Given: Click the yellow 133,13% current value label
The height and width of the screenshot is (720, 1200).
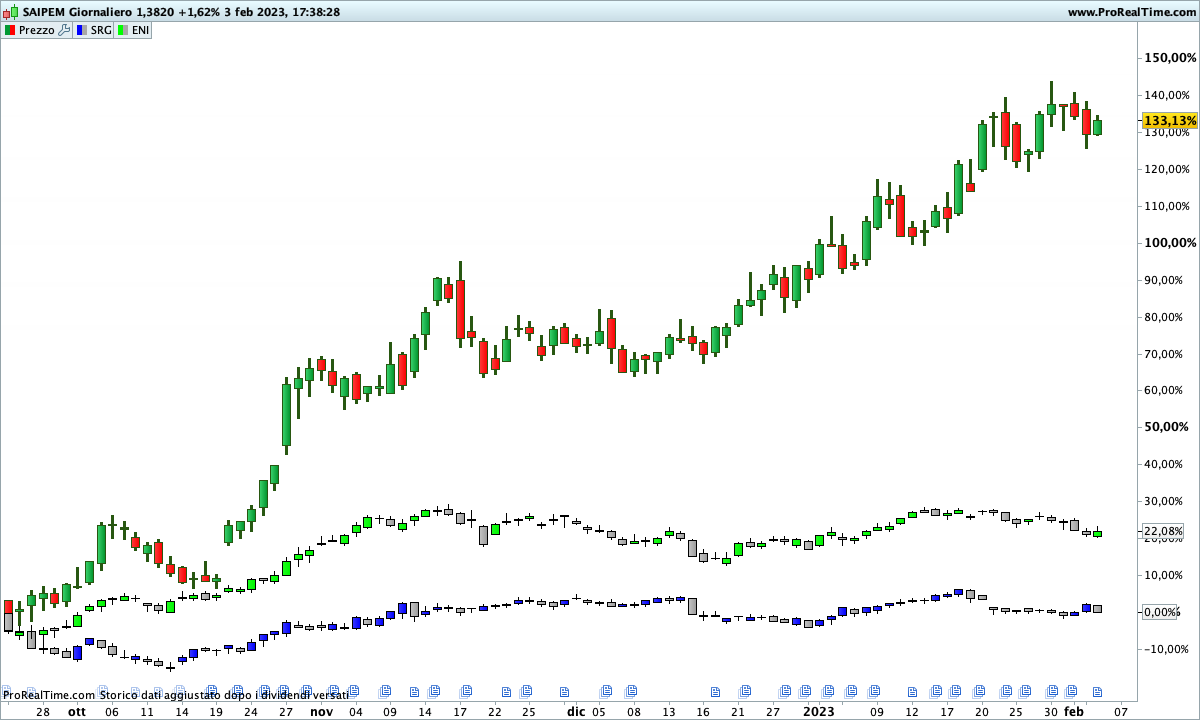Looking at the screenshot, I should pos(1170,120).
